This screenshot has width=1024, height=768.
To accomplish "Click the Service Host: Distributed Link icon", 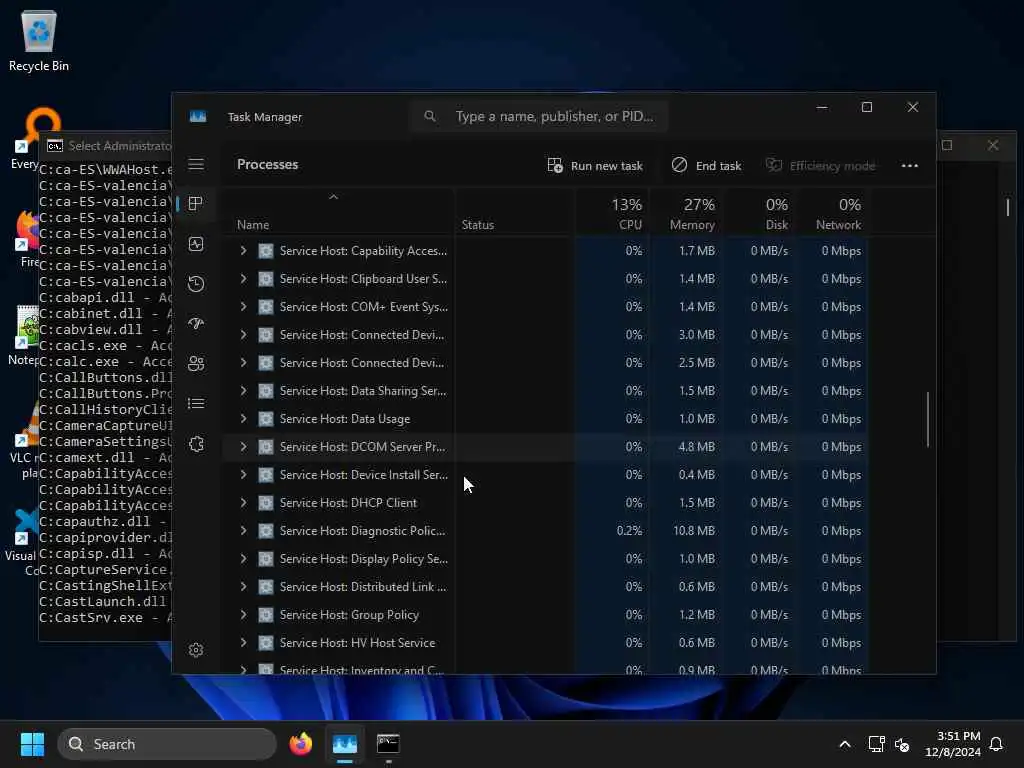I will (266, 586).
